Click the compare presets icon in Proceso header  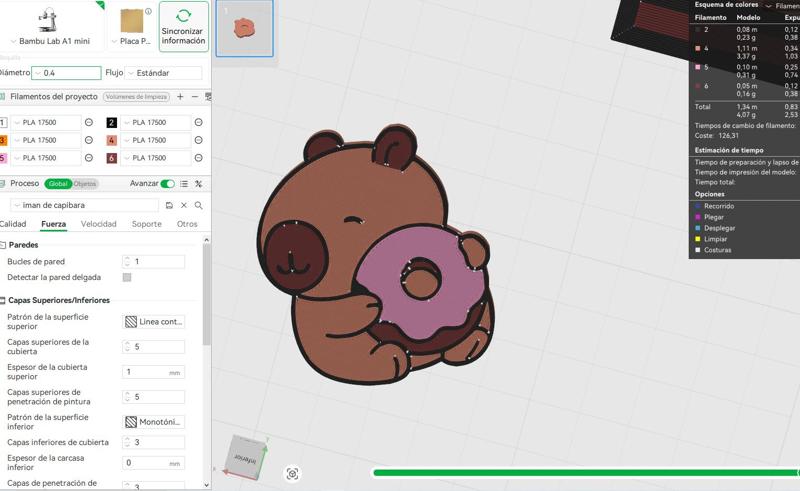(x=198, y=184)
